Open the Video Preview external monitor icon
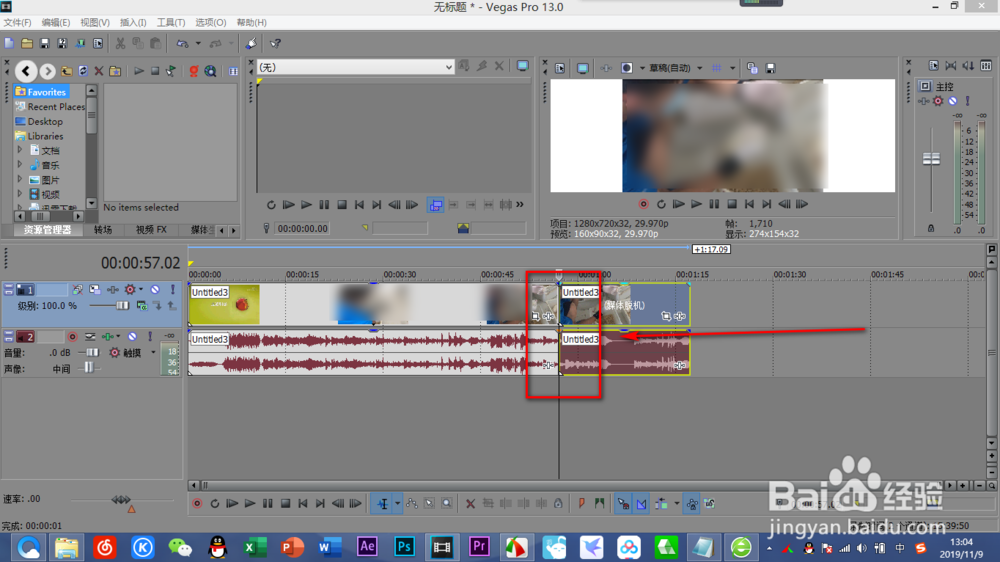This screenshot has height=562, width=1000. click(x=583, y=68)
